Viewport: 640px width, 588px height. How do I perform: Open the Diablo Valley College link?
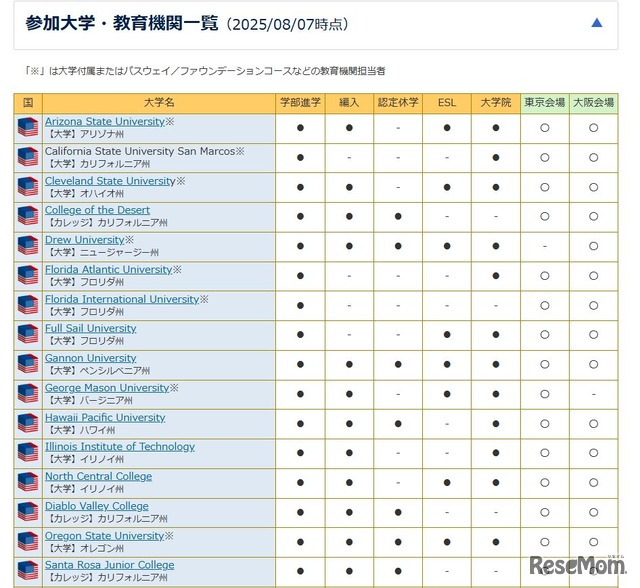97,506
